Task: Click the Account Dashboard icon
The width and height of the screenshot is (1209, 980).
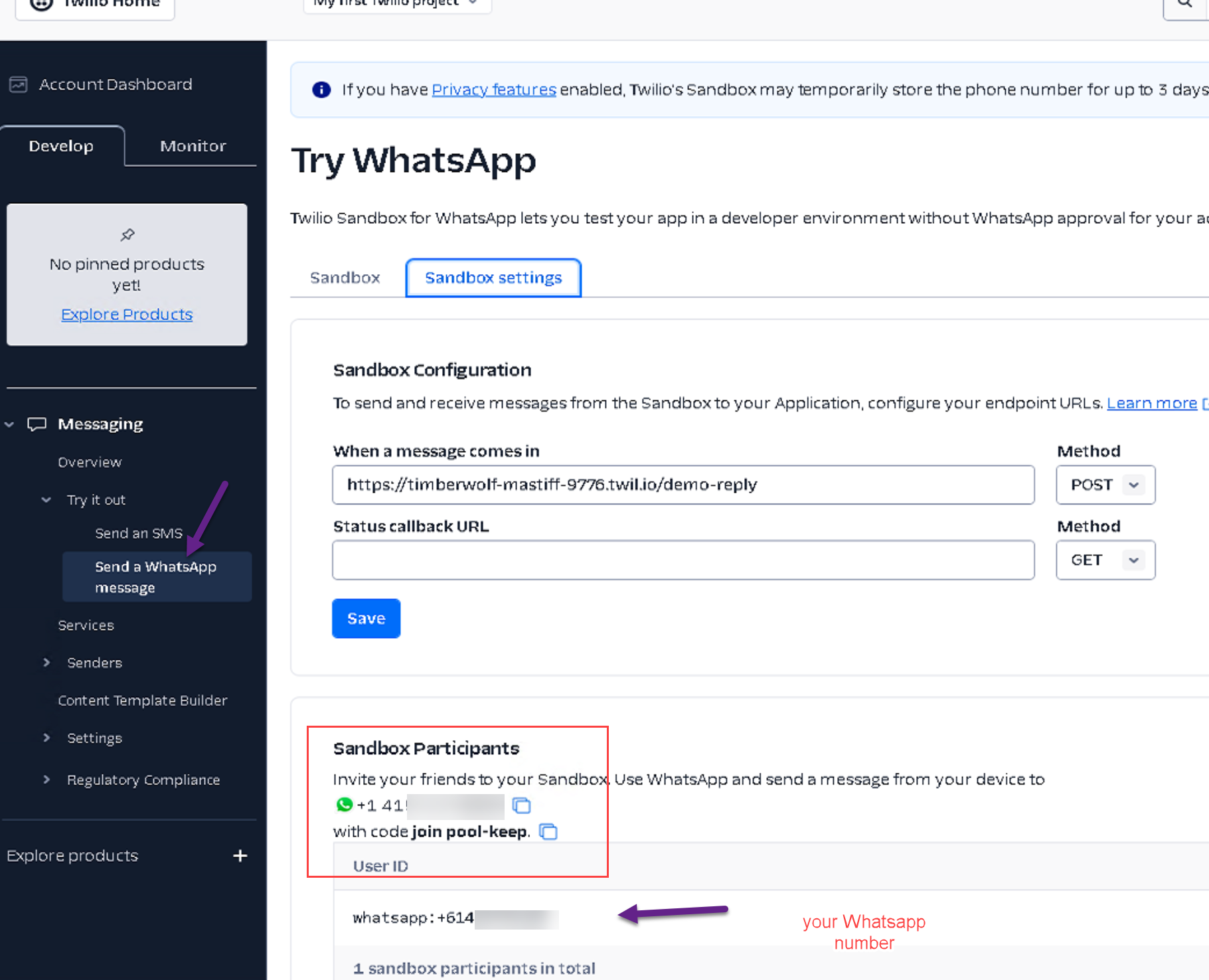Action: click(x=19, y=85)
